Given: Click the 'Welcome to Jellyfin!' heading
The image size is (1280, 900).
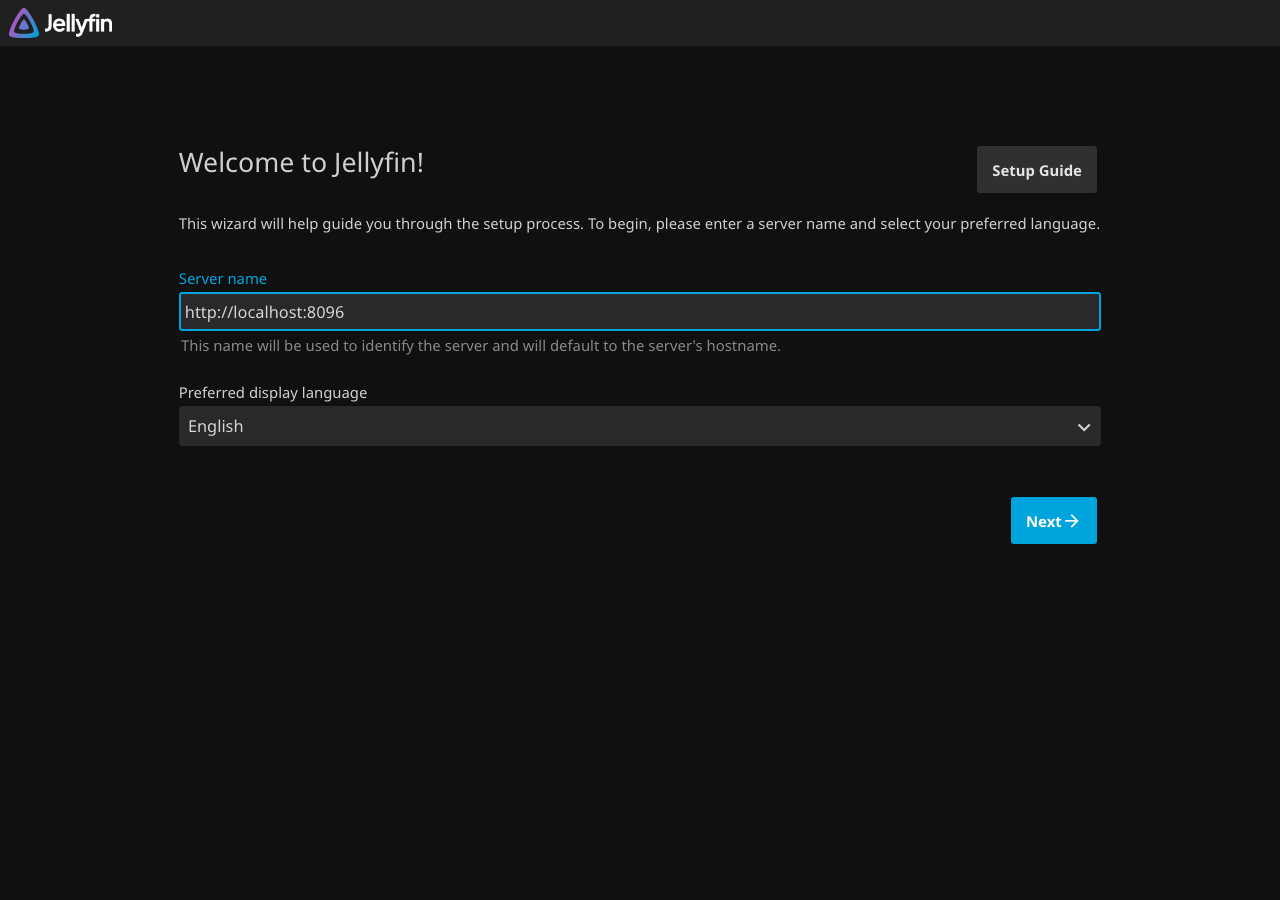Looking at the screenshot, I should [301, 162].
